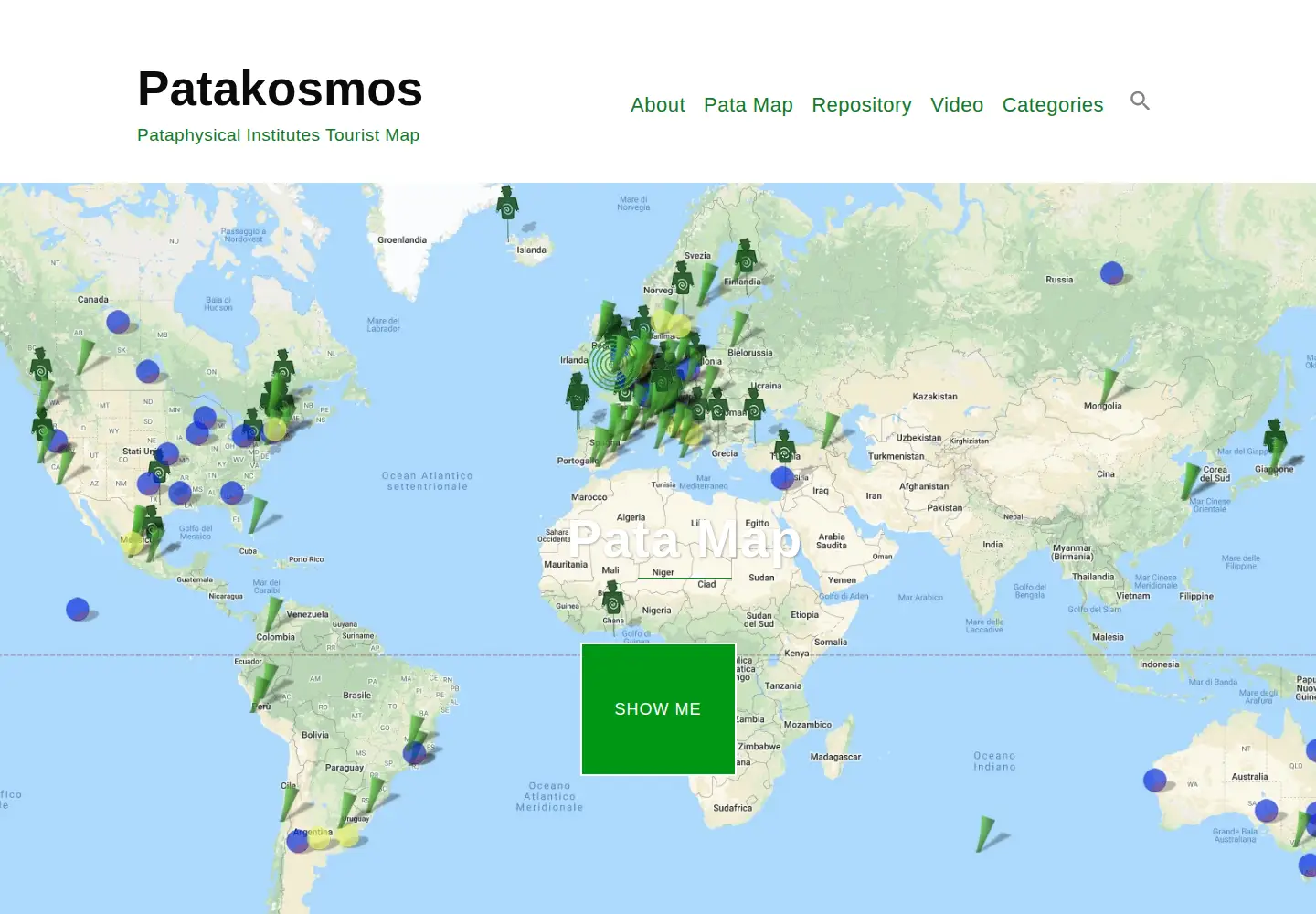Image resolution: width=1316 pixels, height=914 pixels.
Task: Click the Madagascar map label
Action: tap(835, 757)
